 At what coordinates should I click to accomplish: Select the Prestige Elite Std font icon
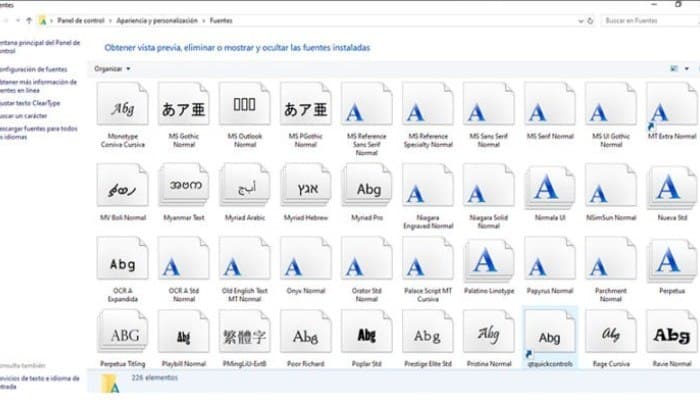click(428, 332)
